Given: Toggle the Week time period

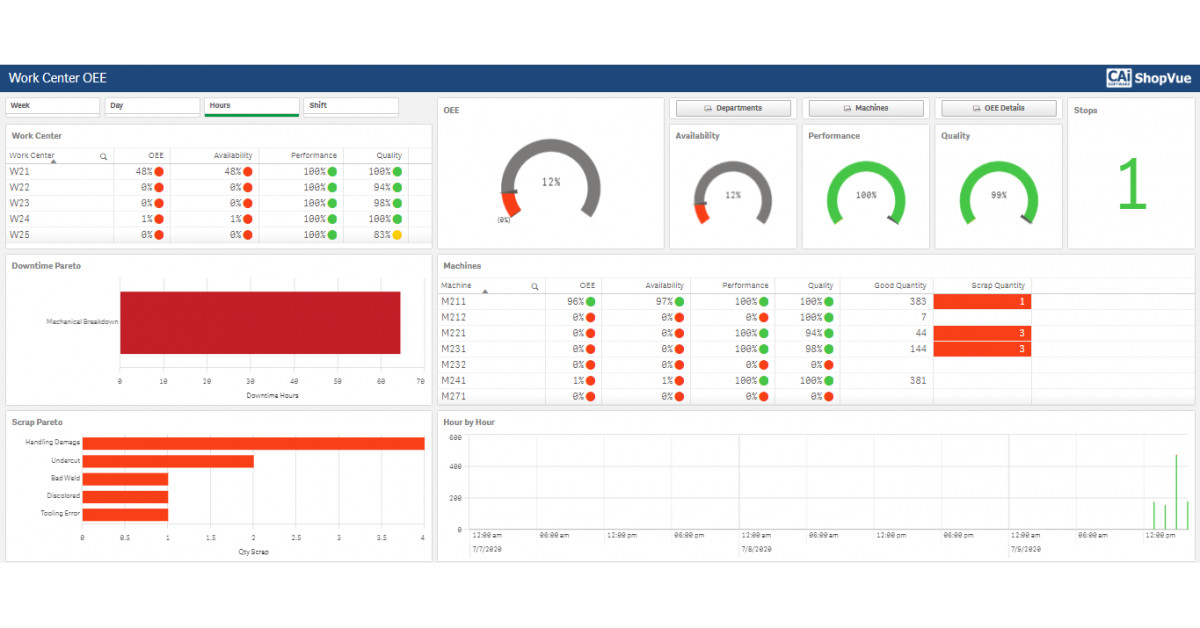Looking at the screenshot, I should (52, 105).
